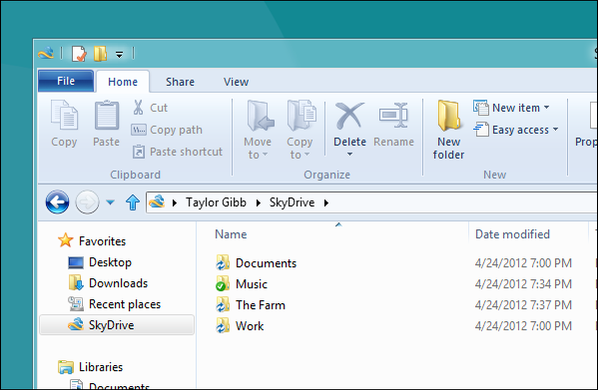Click the Desktop monitor icon in sidebar

(x=76, y=262)
